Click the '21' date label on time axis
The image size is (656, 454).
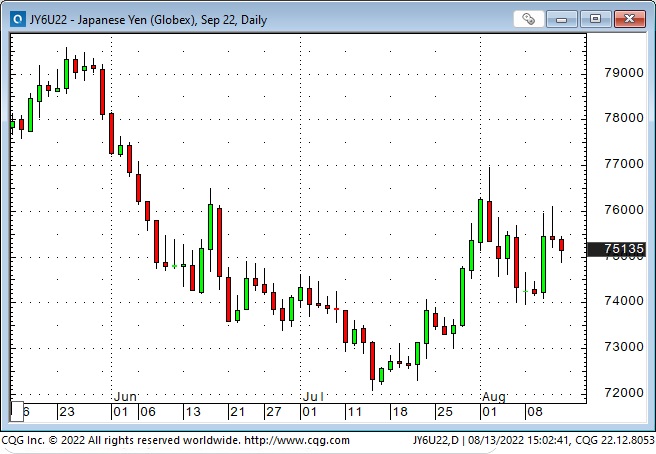(237, 412)
